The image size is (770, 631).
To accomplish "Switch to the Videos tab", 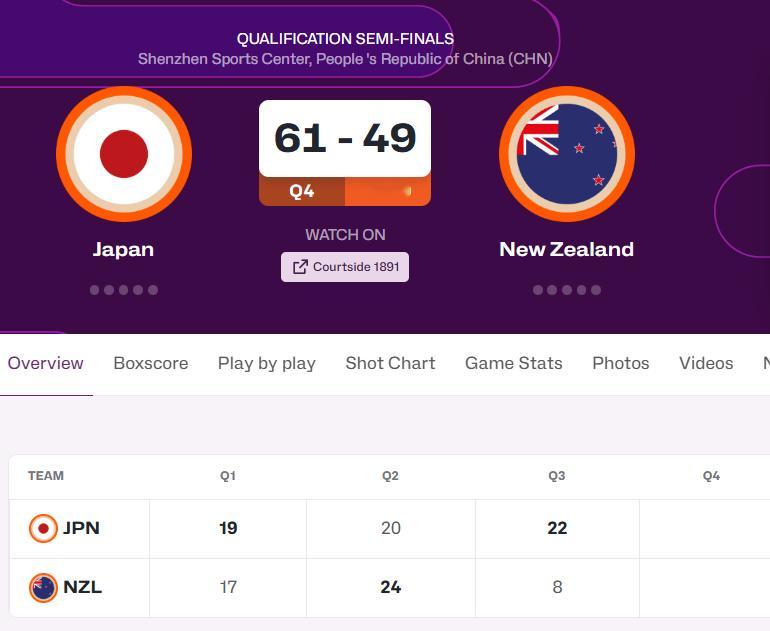I will click(x=706, y=363).
